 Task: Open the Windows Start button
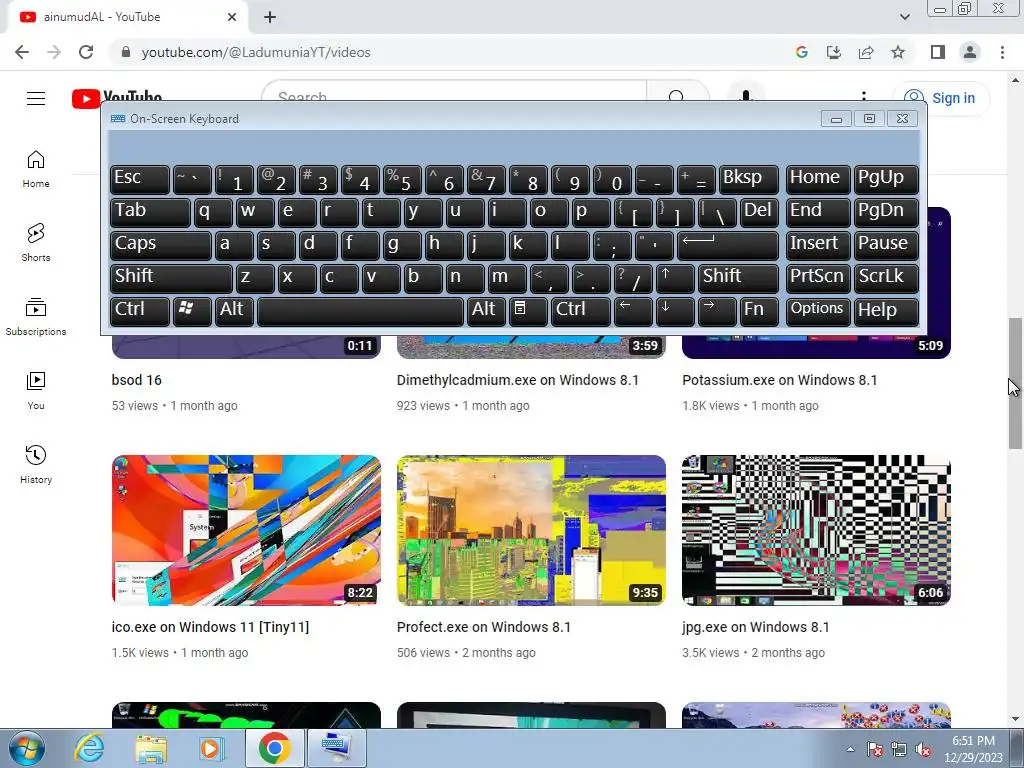(26, 748)
